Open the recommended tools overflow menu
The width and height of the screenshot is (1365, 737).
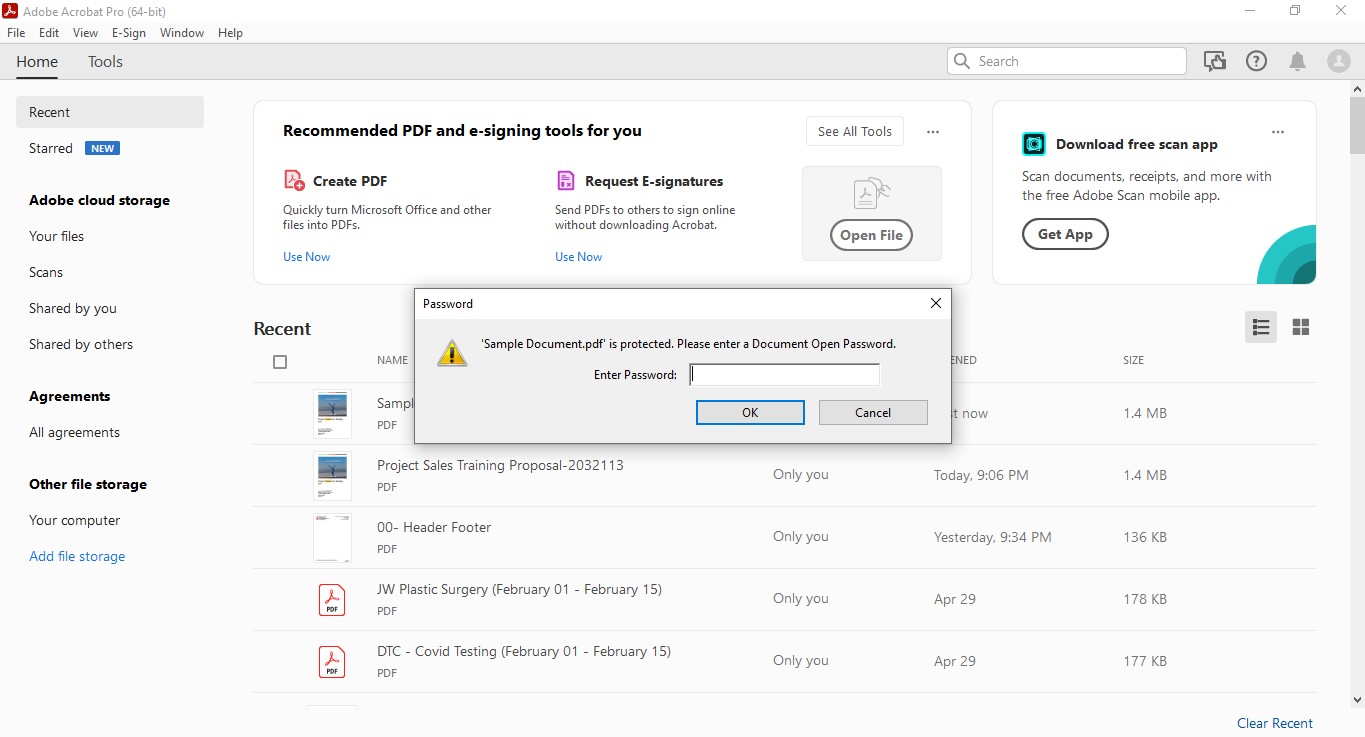pyautogui.click(x=932, y=131)
